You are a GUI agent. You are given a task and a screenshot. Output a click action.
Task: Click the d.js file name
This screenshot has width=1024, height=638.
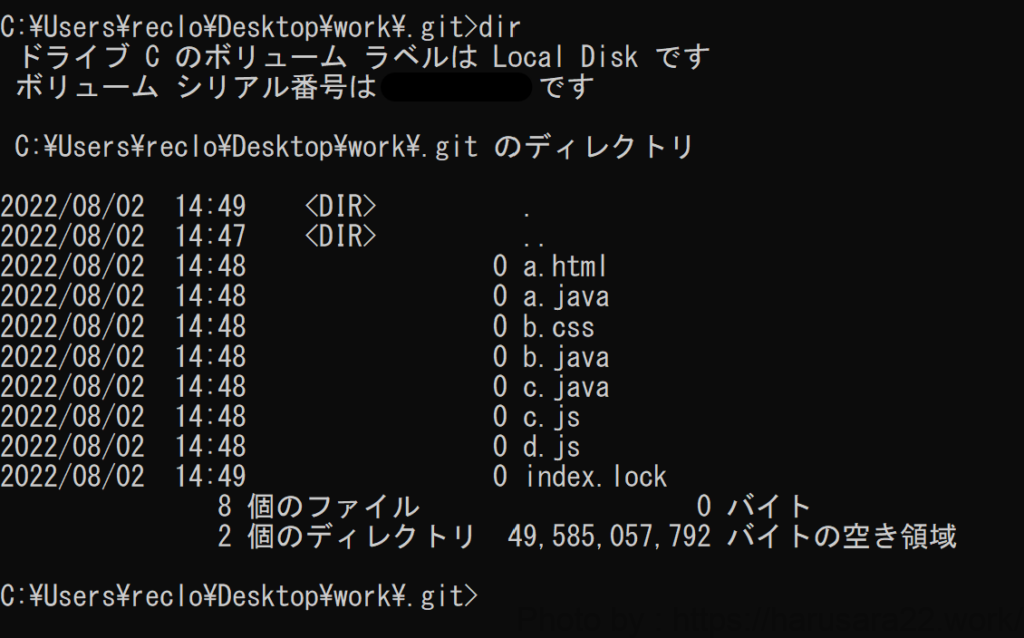pos(551,447)
